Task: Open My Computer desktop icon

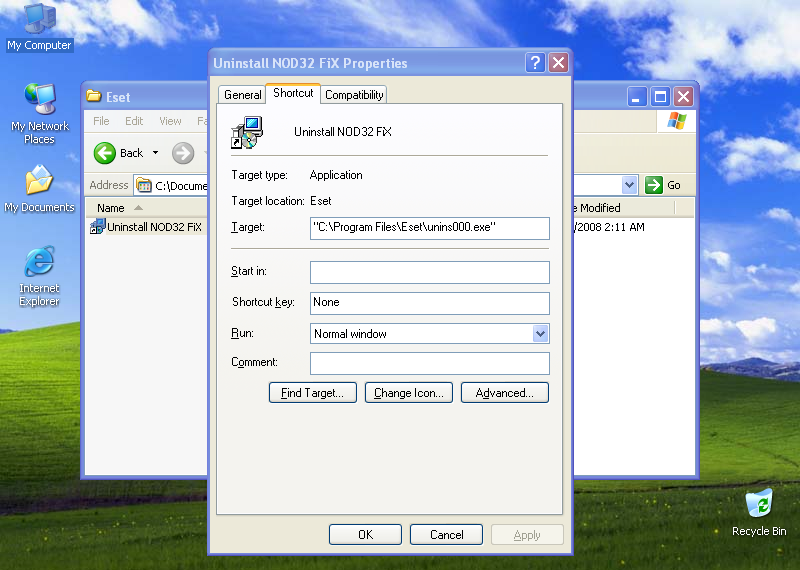Action: [x=39, y=27]
